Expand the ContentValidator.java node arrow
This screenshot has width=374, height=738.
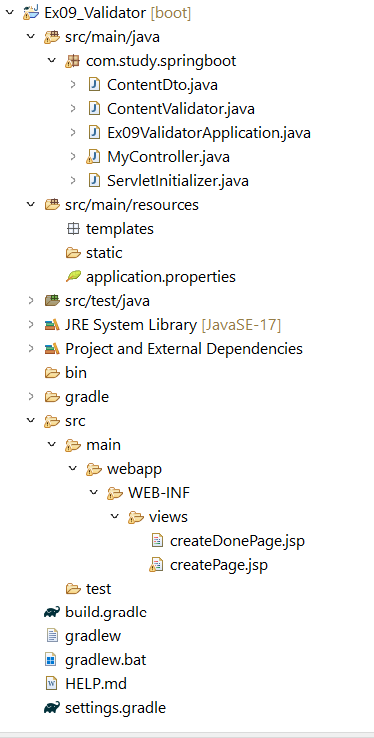click(73, 109)
